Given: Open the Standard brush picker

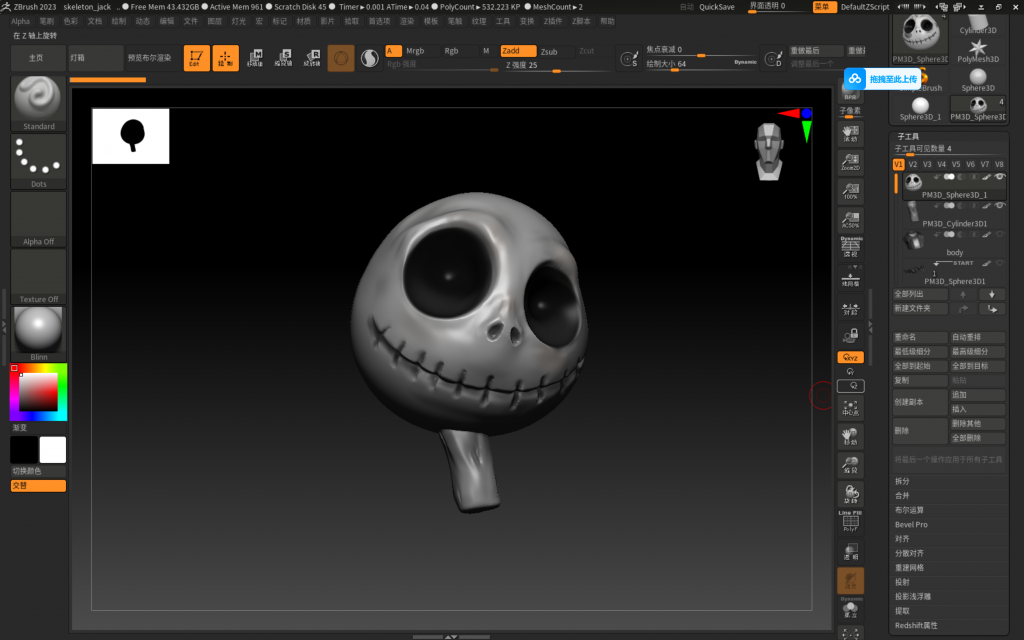Looking at the screenshot, I should (x=39, y=103).
